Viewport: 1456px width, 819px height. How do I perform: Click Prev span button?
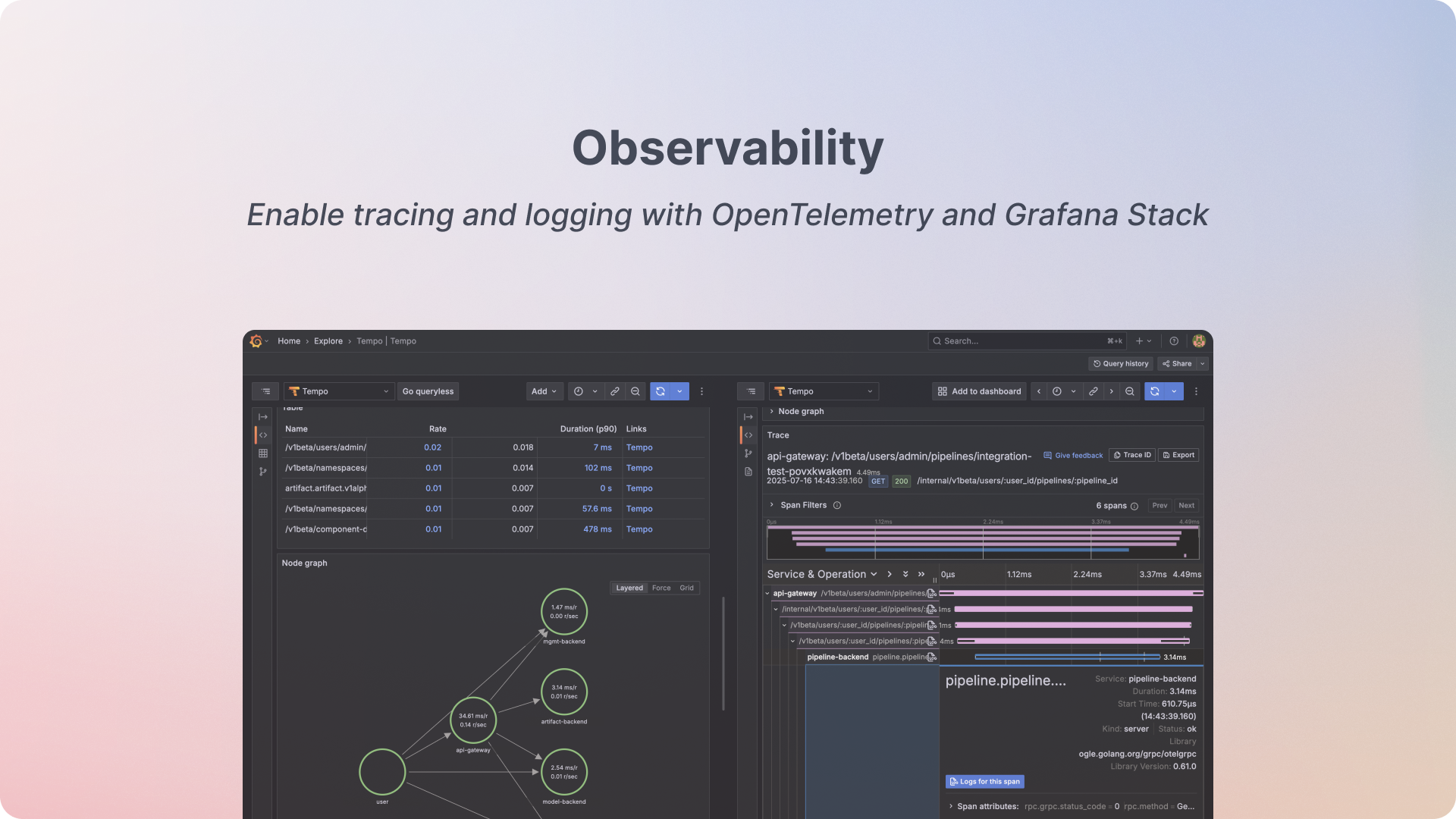pos(1159,506)
